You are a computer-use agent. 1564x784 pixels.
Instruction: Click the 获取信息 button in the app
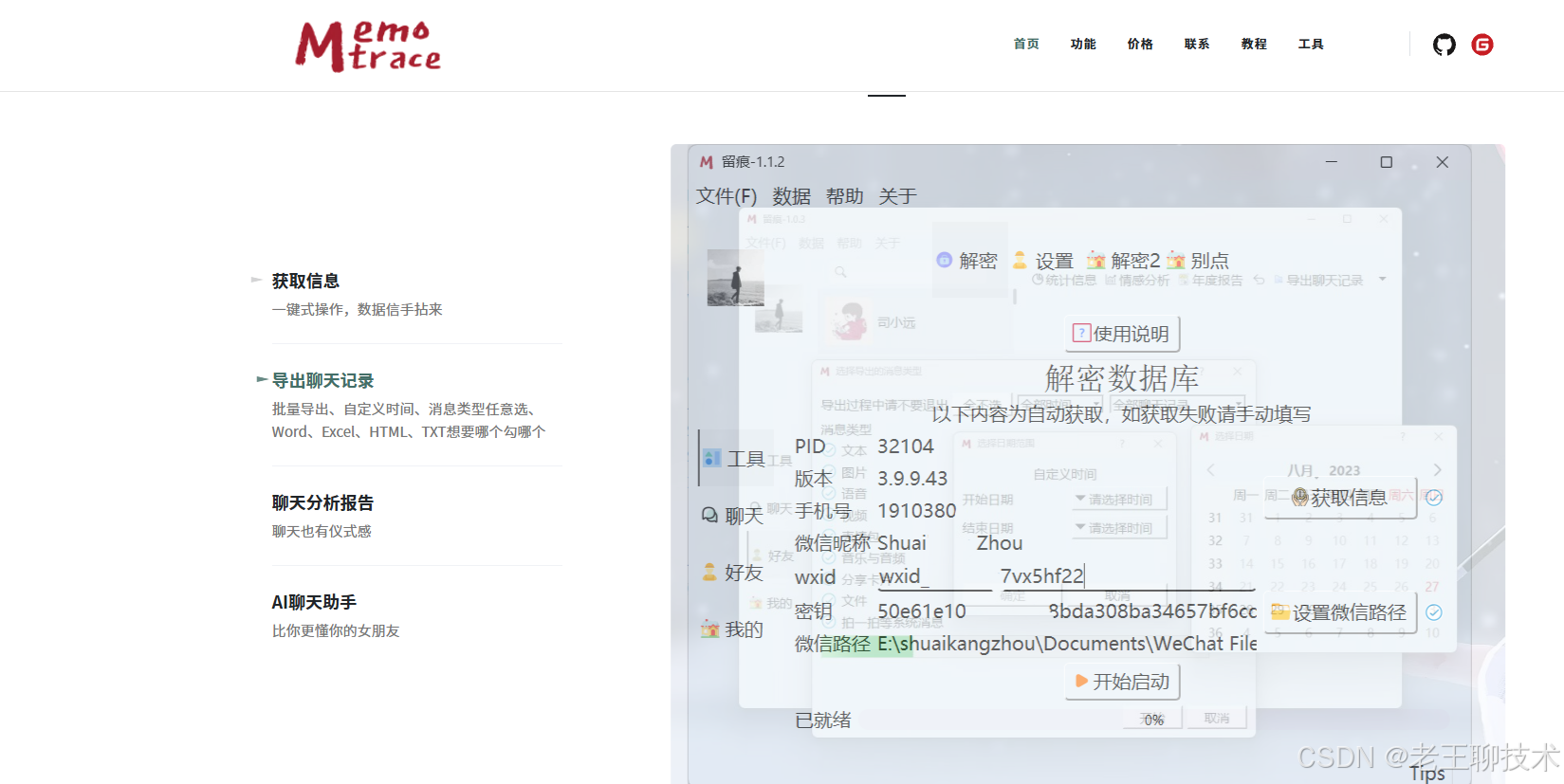(1340, 498)
